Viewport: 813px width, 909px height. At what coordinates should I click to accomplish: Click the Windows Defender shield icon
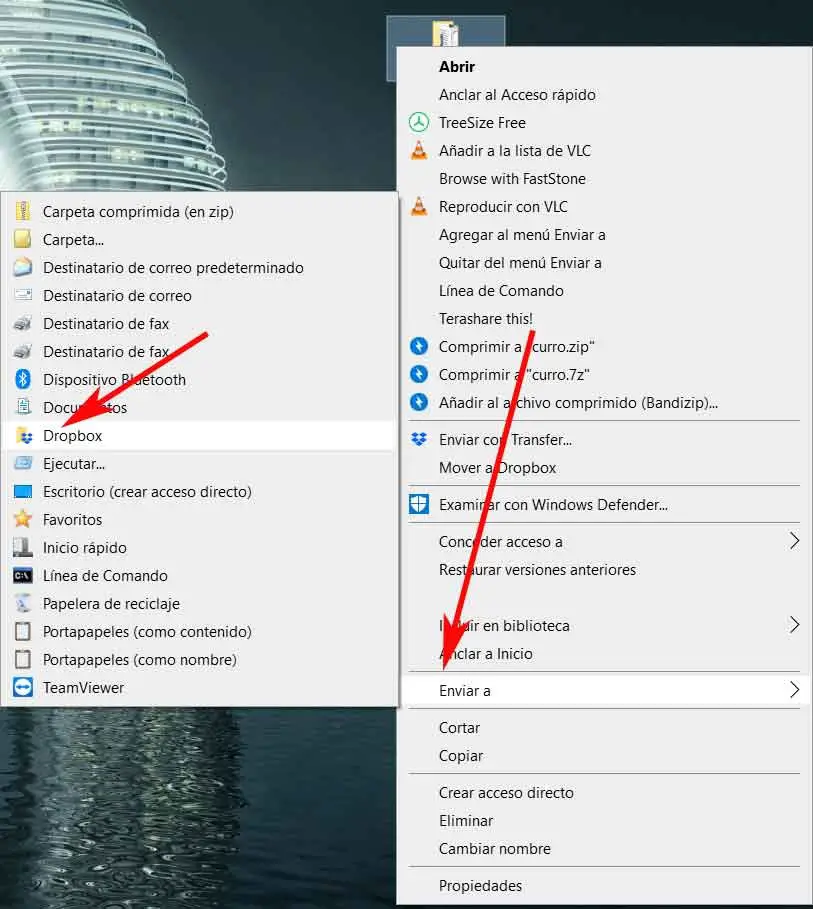click(419, 504)
